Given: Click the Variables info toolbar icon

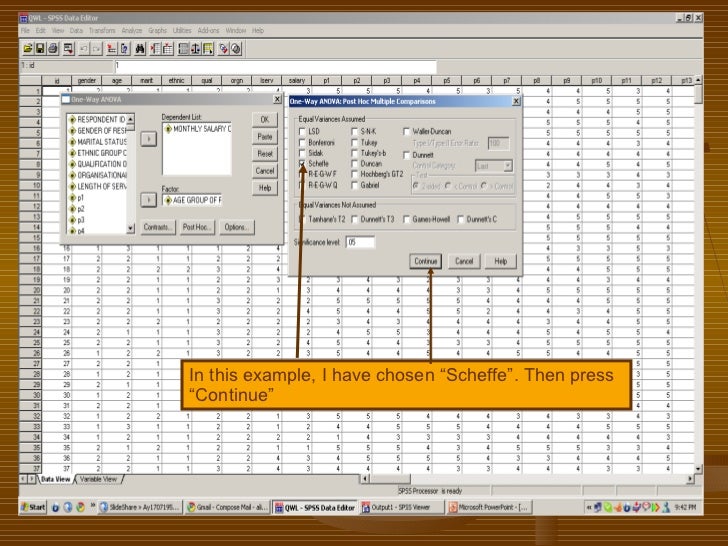Looking at the screenshot, I should click(x=124, y=49).
